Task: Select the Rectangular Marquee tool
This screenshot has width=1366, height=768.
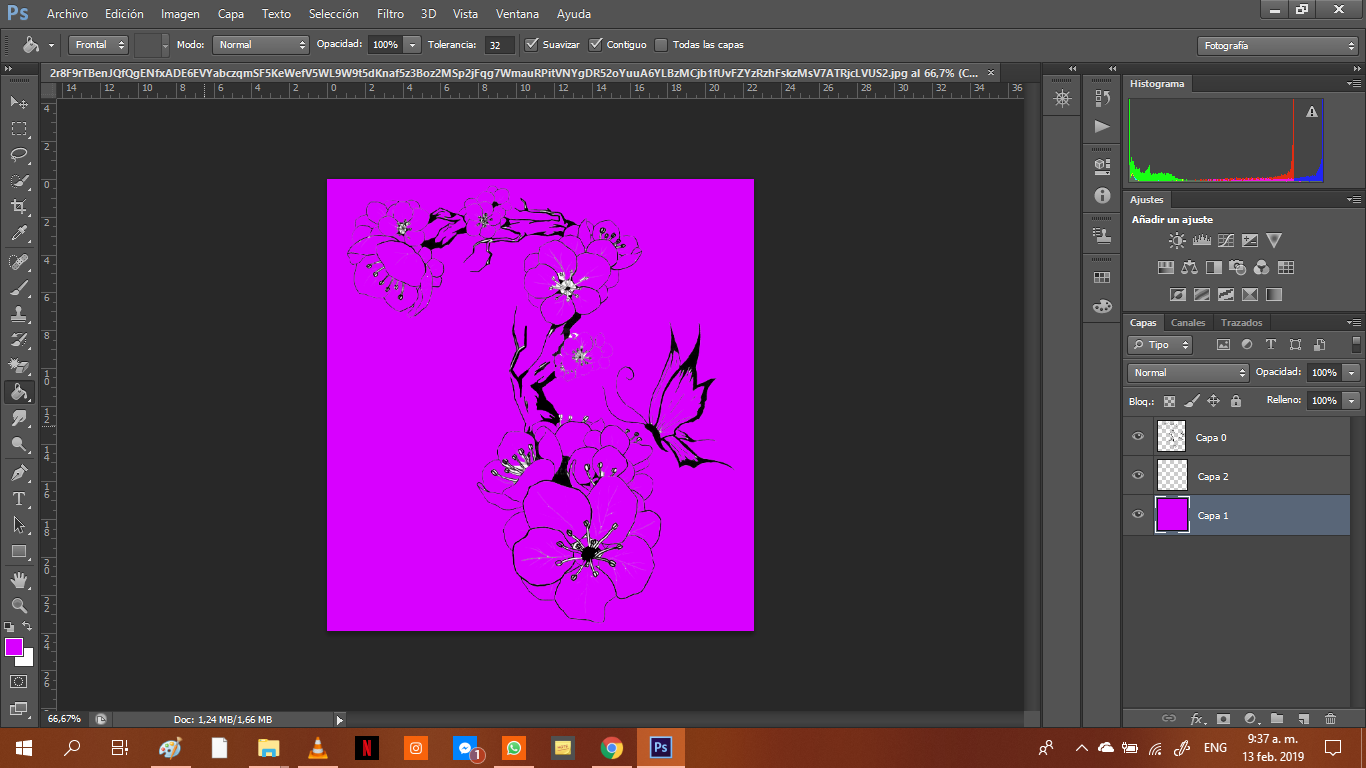Action: 19,128
